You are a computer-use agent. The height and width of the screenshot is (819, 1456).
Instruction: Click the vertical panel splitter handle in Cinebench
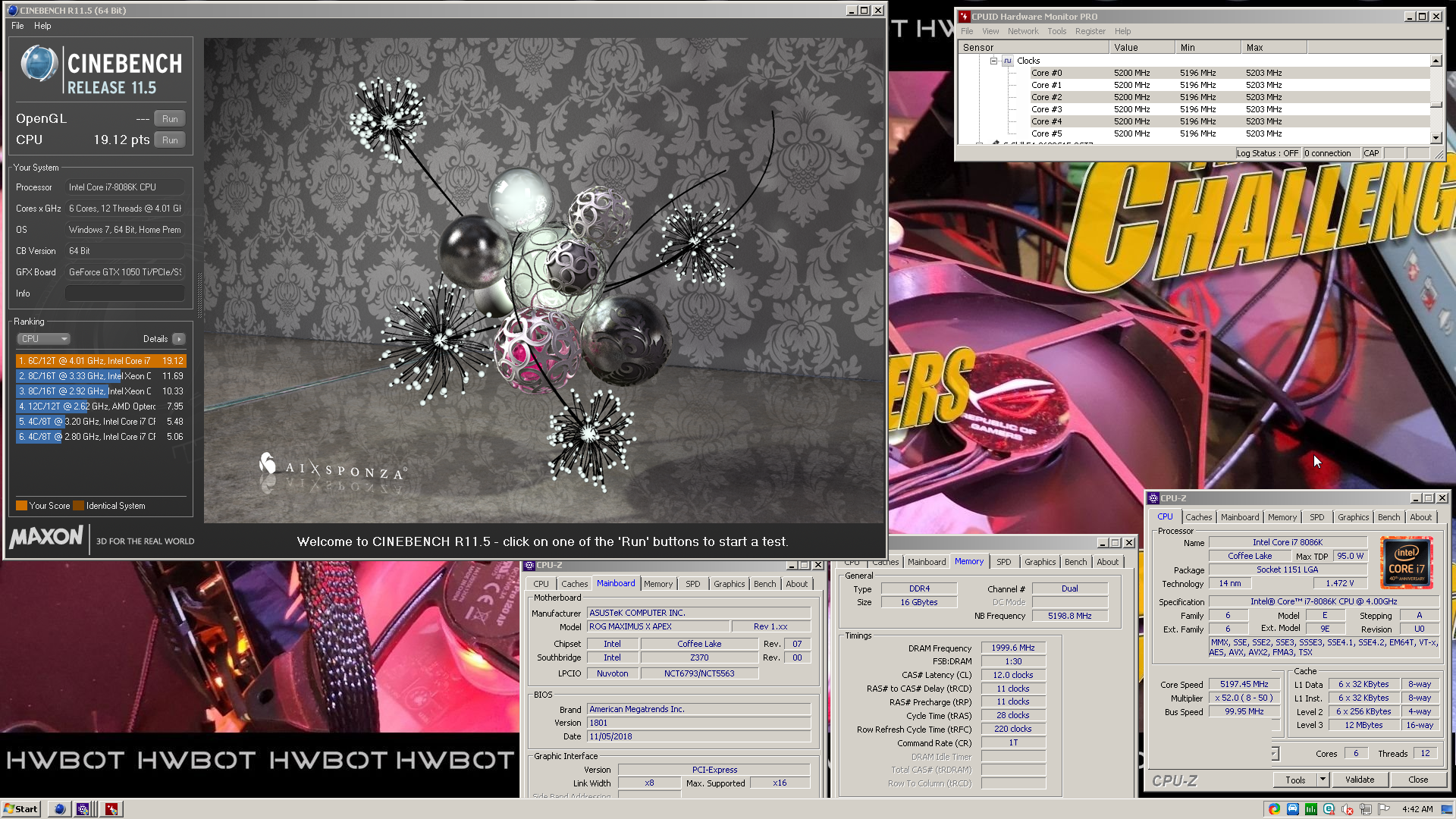point(200,296)
